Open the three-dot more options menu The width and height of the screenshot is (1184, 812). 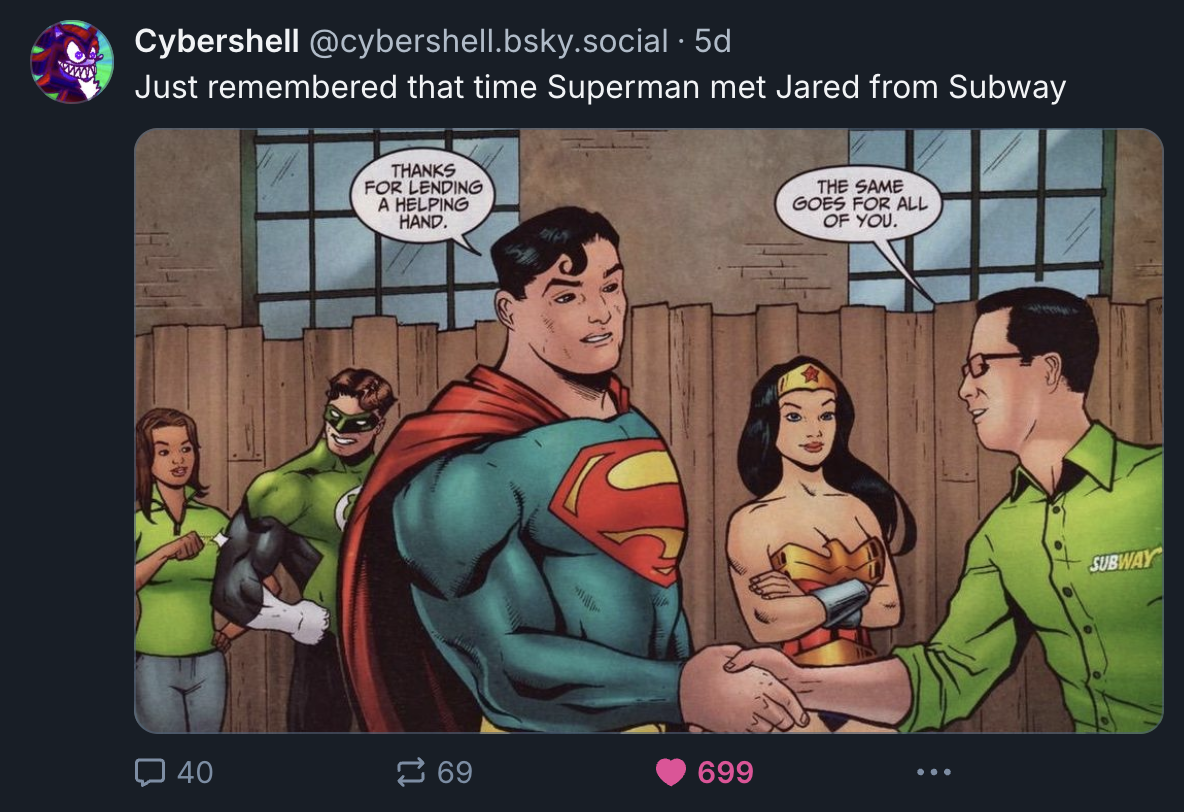[933, 772]
